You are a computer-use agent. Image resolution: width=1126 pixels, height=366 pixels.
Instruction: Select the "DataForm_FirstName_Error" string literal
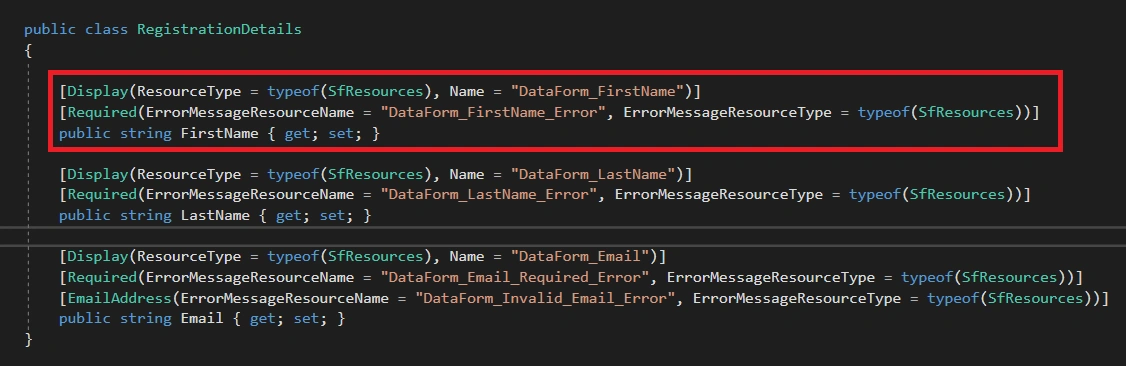[493, 113]
